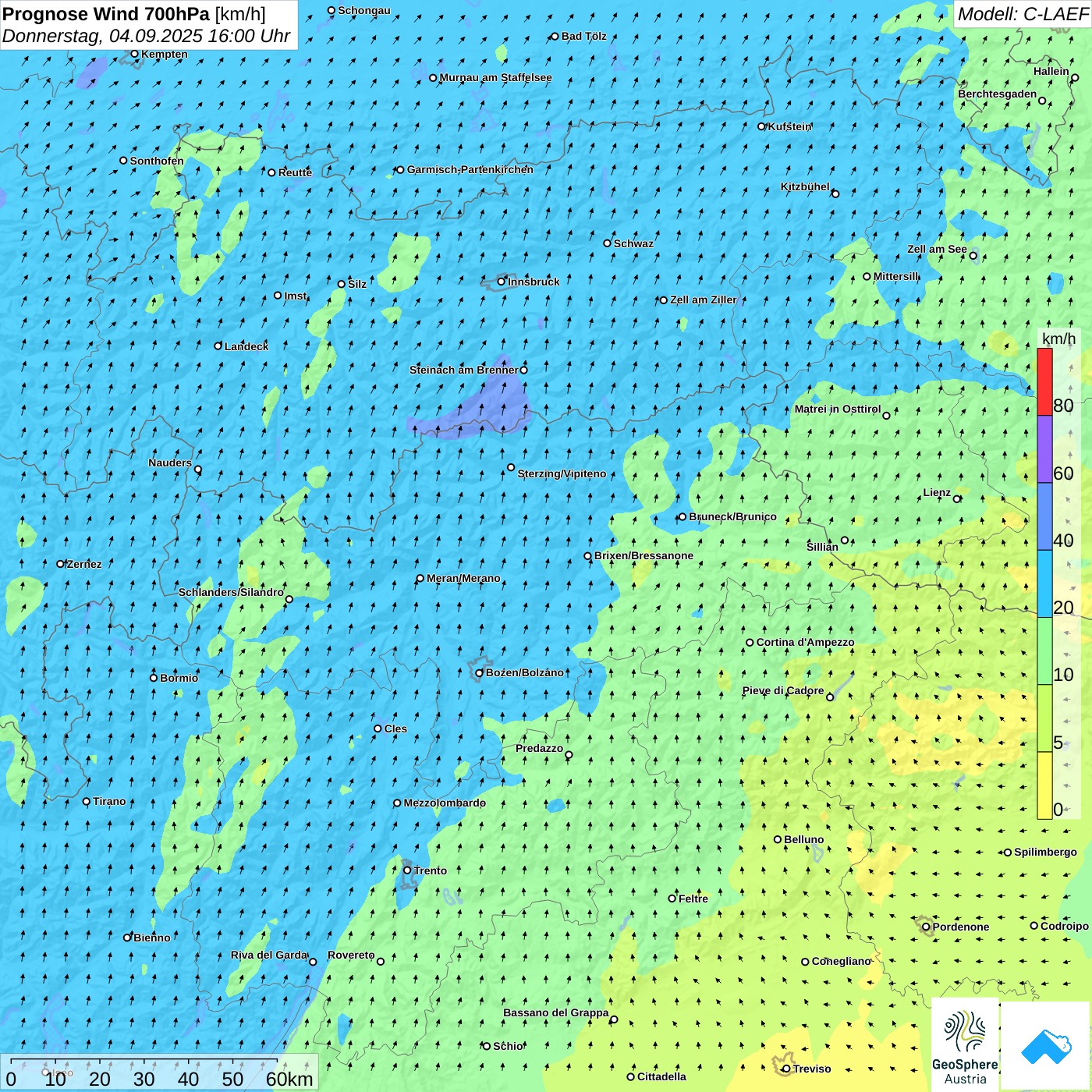Select the Treviso city marker
Image resolution: width=1092 pixels, height=1092 pixels.
tap(786, 1069)
